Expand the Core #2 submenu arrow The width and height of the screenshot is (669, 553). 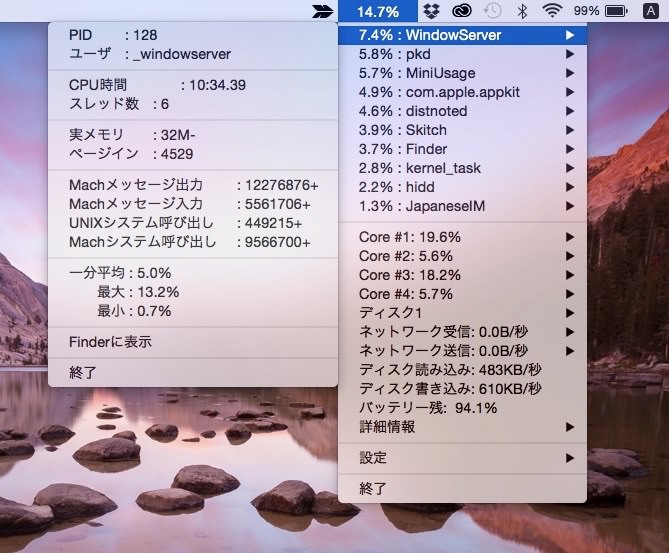(570, 256)
